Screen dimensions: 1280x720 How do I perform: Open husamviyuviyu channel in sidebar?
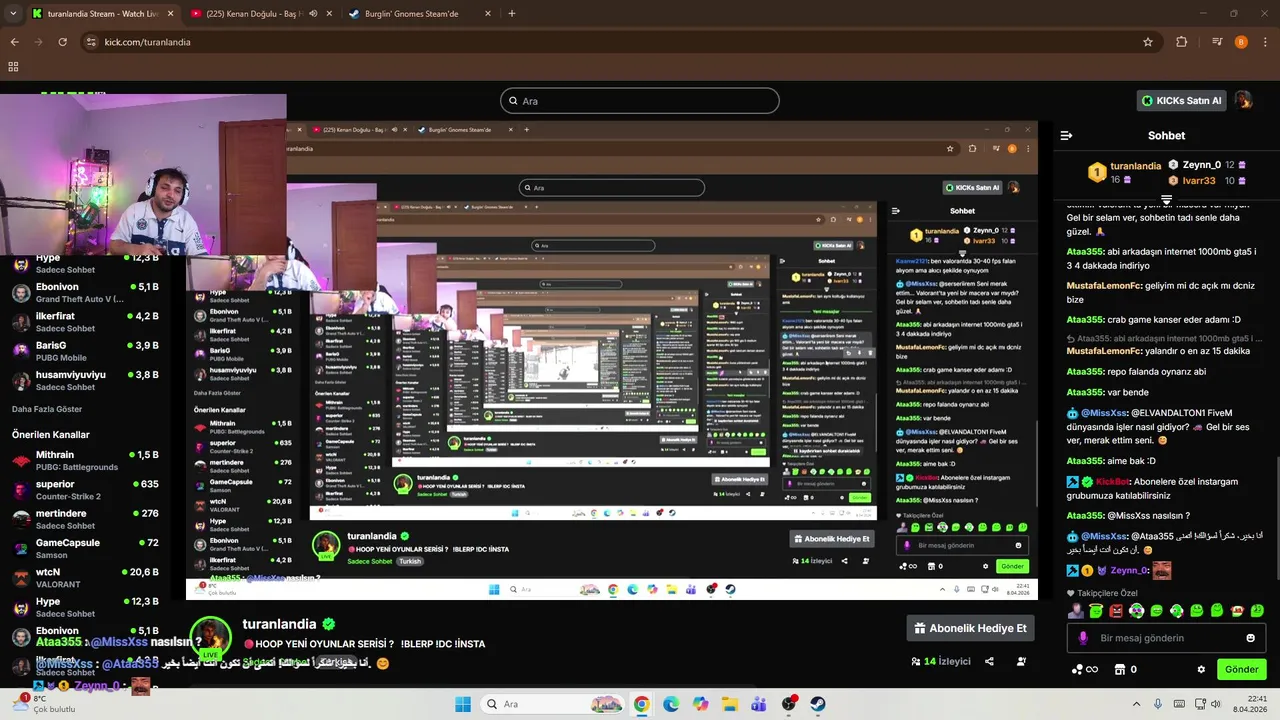(85, 380)
